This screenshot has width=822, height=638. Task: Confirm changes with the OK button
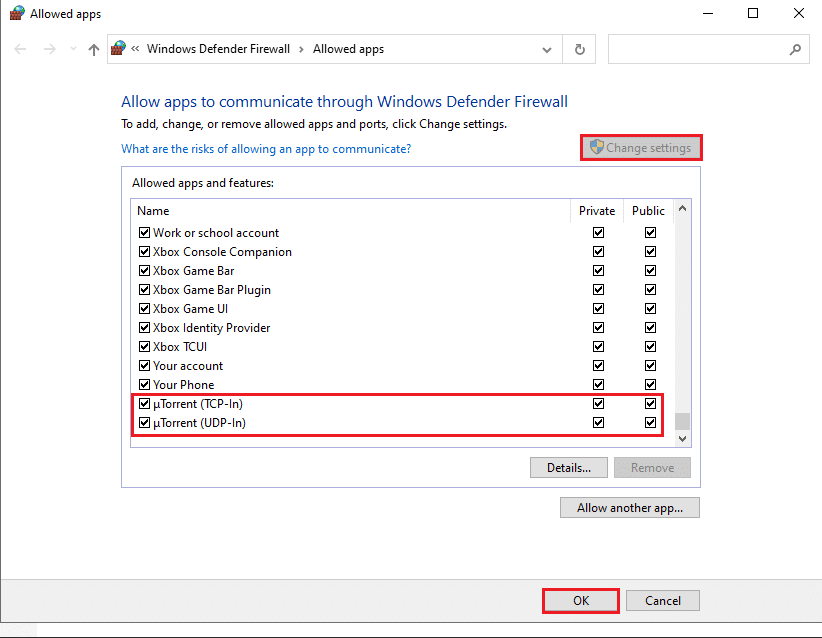tap(580, 600)
